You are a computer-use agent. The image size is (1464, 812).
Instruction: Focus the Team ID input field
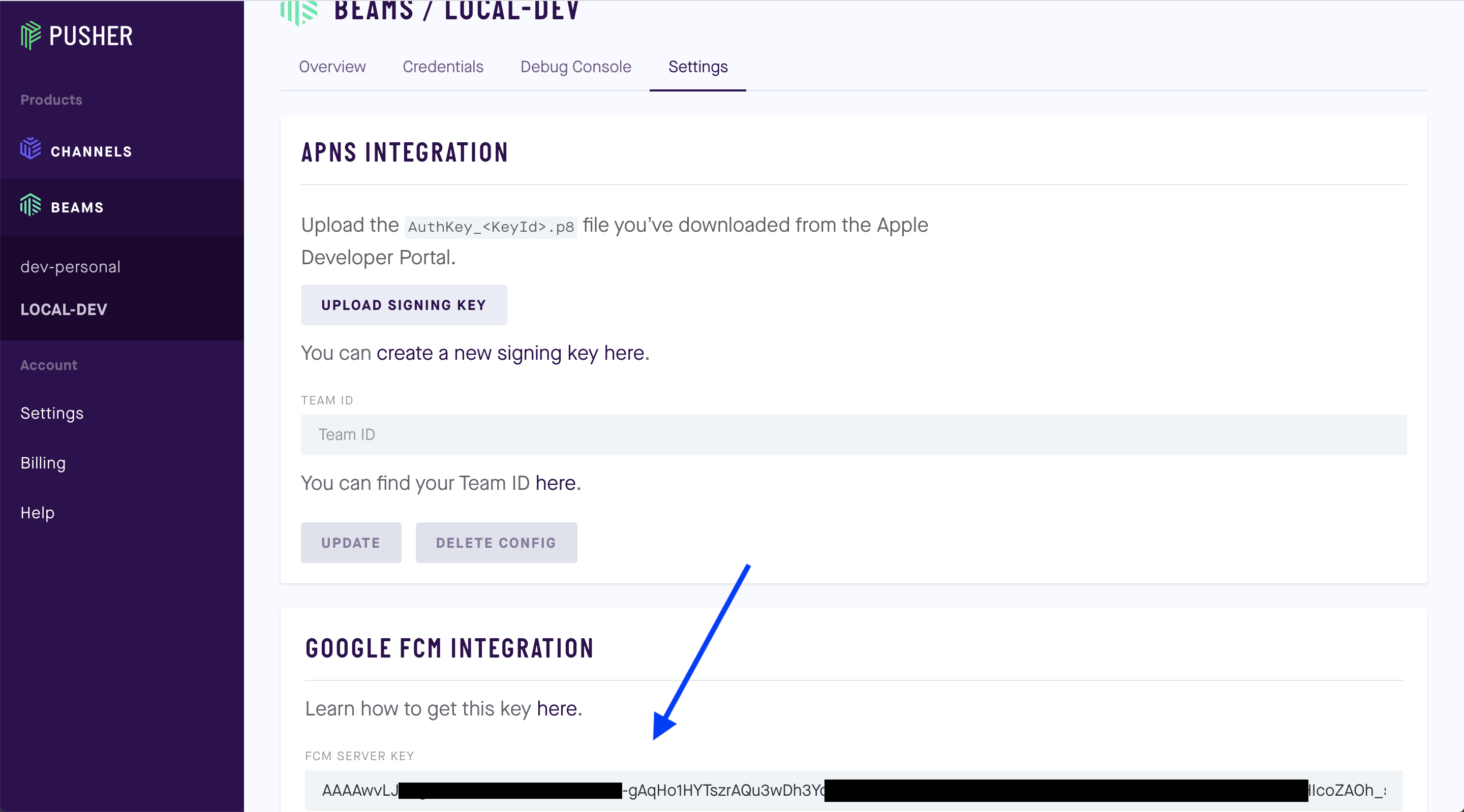click(853, 434)
